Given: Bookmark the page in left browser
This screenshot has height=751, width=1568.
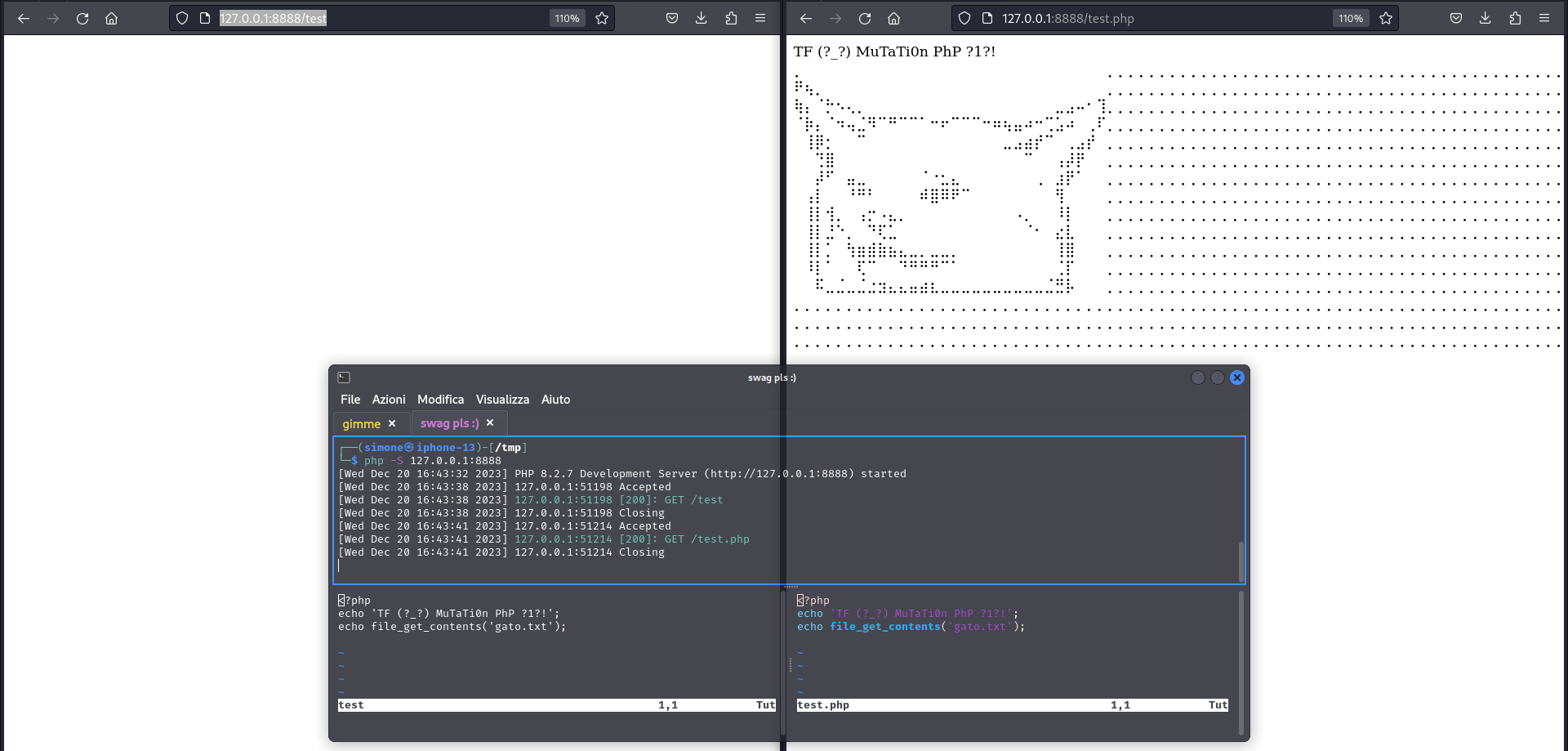Looking at the screenshot, I should coord(602,18).
